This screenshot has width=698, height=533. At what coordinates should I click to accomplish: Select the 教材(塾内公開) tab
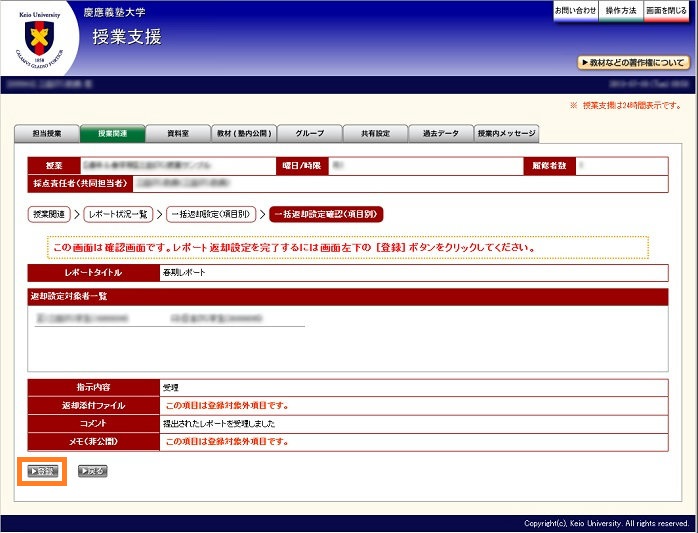(243, 133)
